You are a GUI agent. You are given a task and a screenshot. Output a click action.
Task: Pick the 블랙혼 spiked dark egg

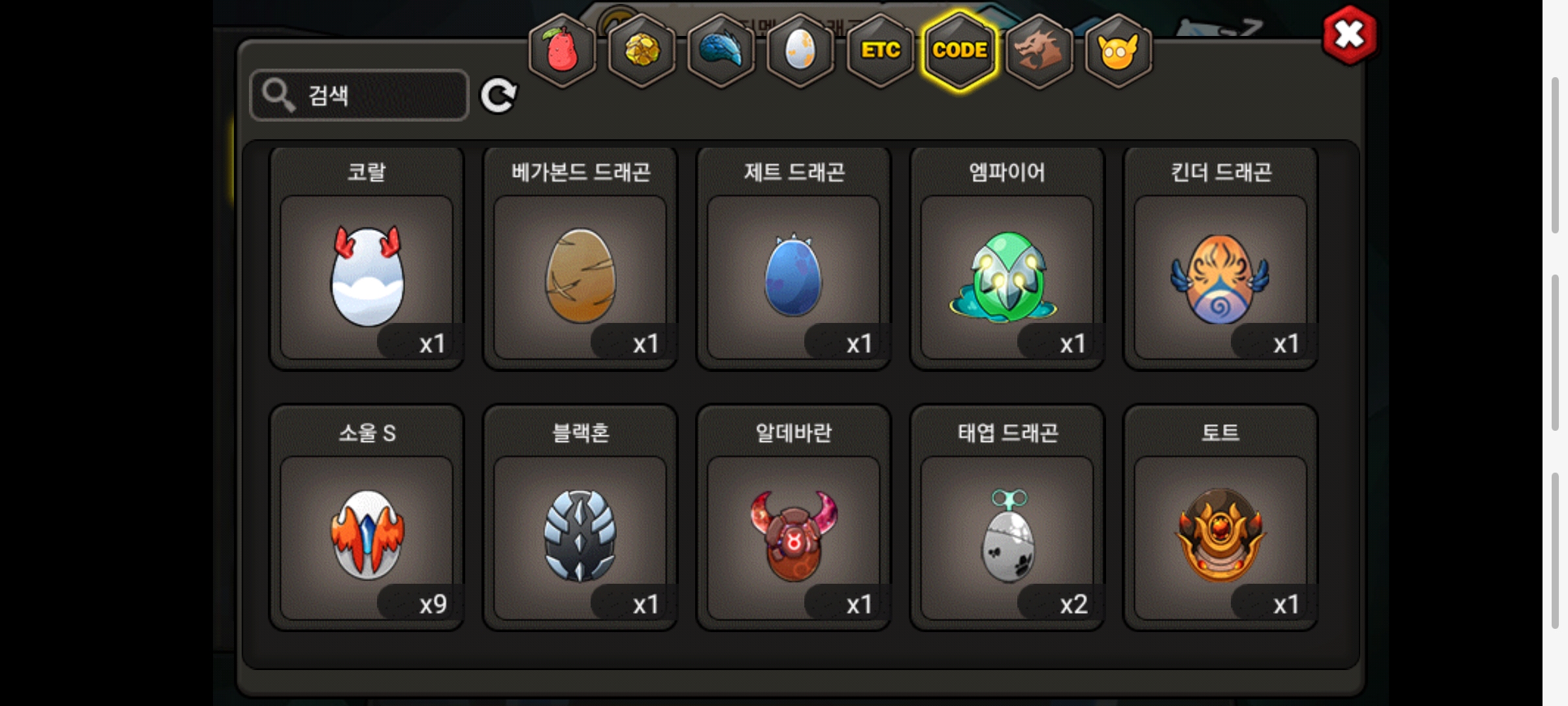tap(580, 518)
